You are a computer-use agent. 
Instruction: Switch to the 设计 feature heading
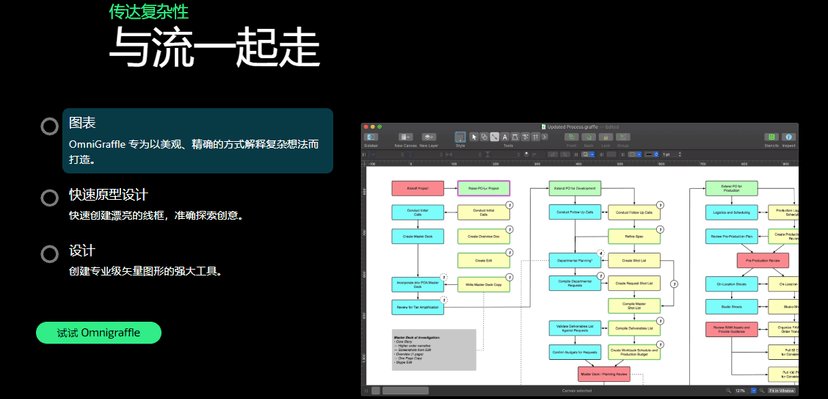click(x=82, y=251)
